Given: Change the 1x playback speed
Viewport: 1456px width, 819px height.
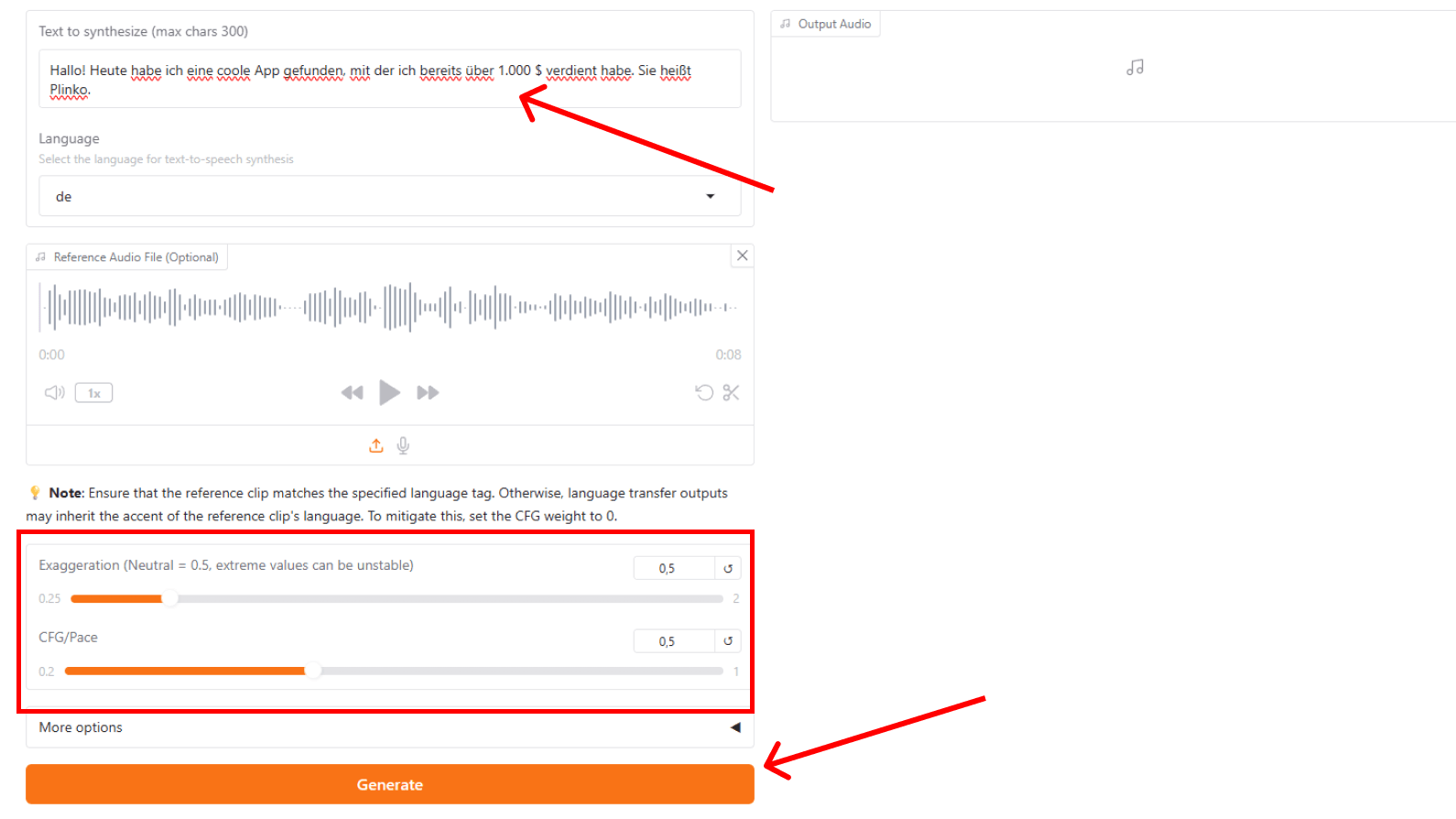Looking at the screenshot, I should [x=93, y=393].
